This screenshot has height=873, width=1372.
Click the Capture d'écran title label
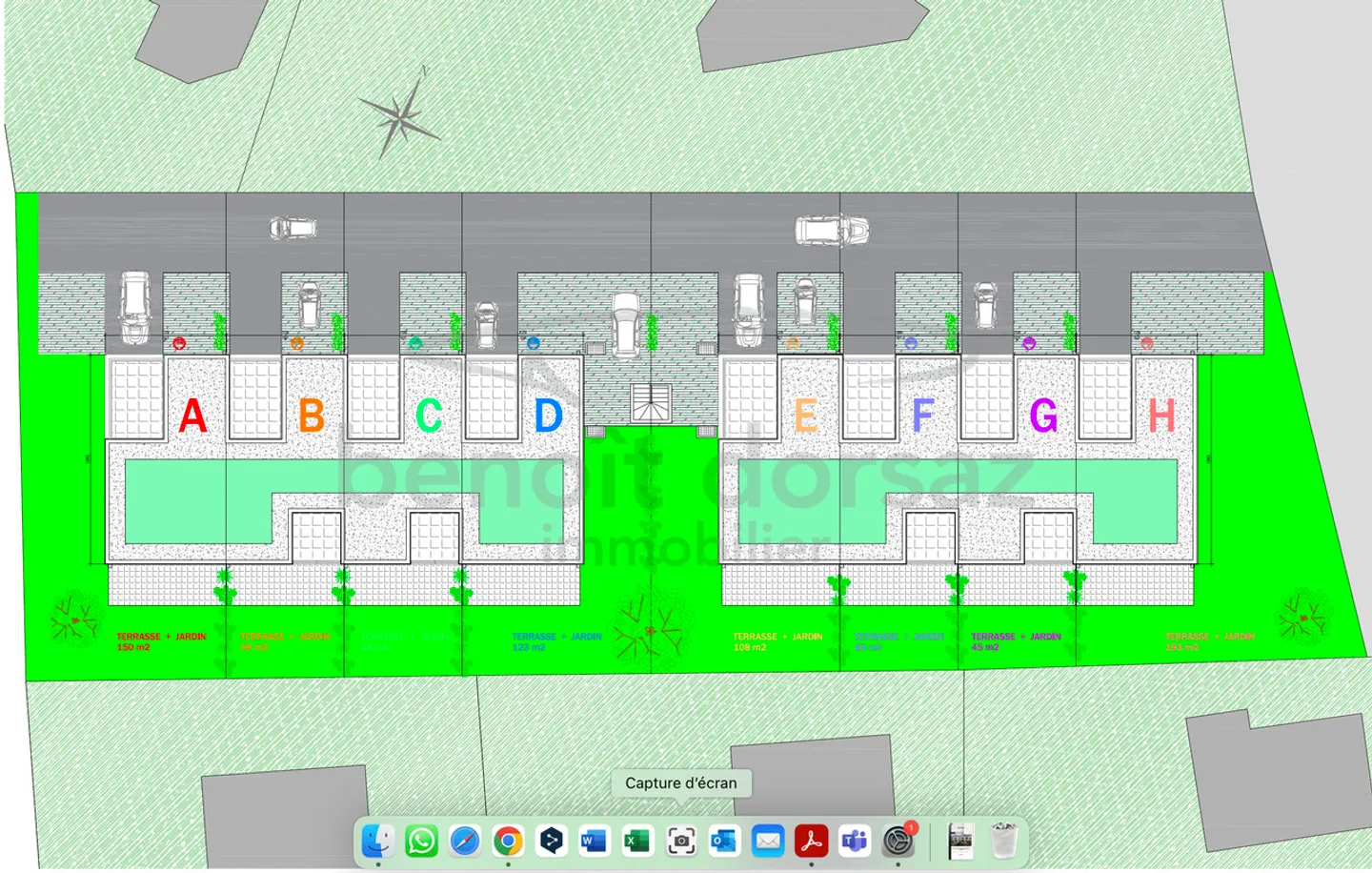pos(681,782)
